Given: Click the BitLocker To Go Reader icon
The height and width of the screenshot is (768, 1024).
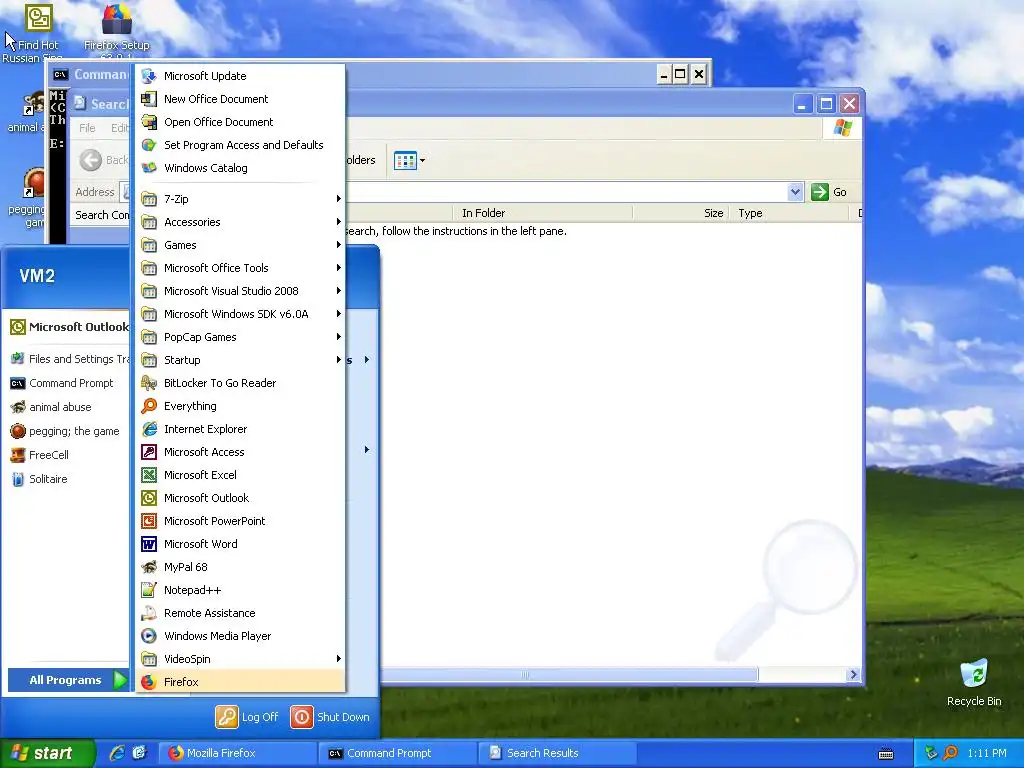Looking at the screenshot, I should (x=149, y=383).
